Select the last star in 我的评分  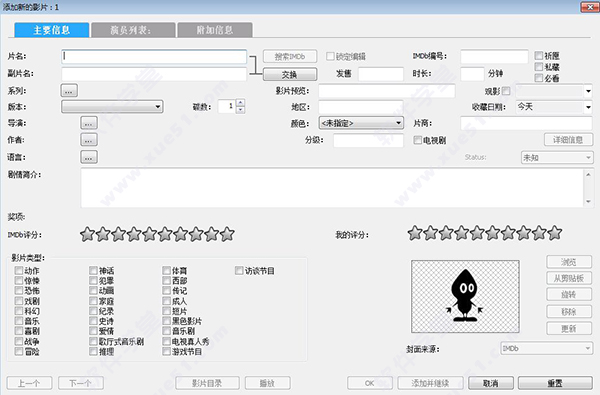click(x=555, y=233)
